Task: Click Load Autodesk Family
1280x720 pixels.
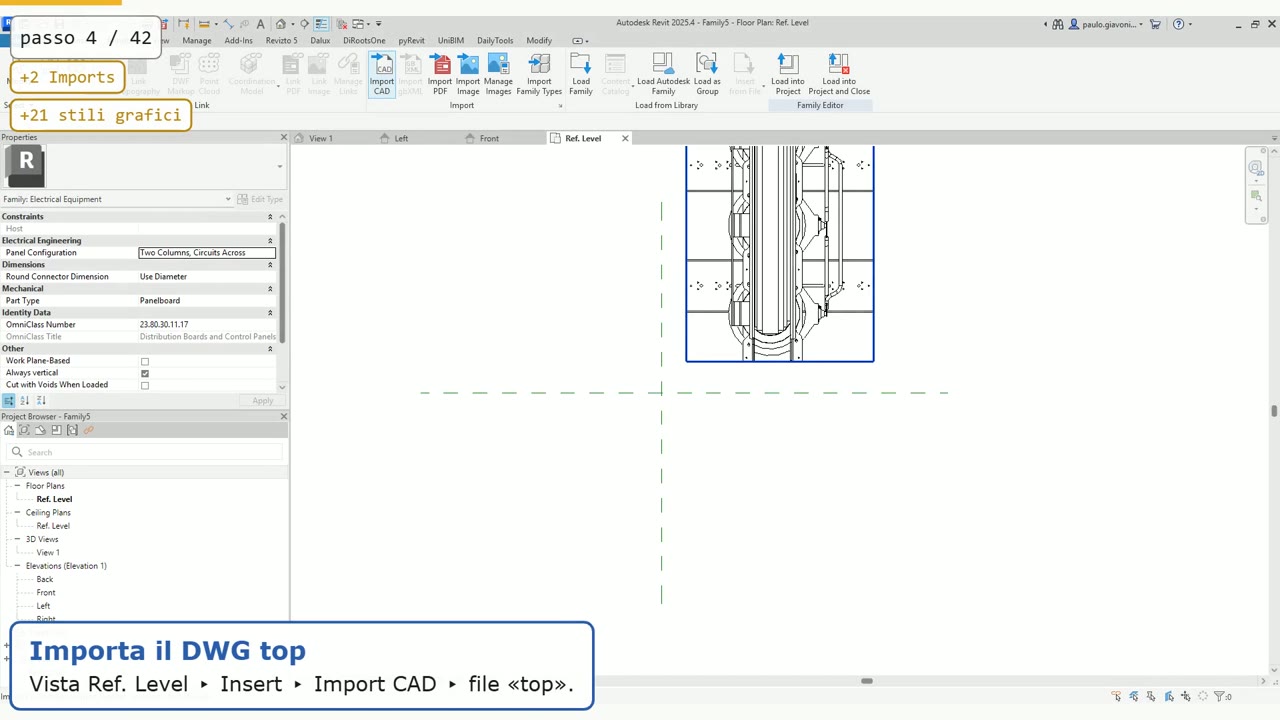Action: (663, 75)
